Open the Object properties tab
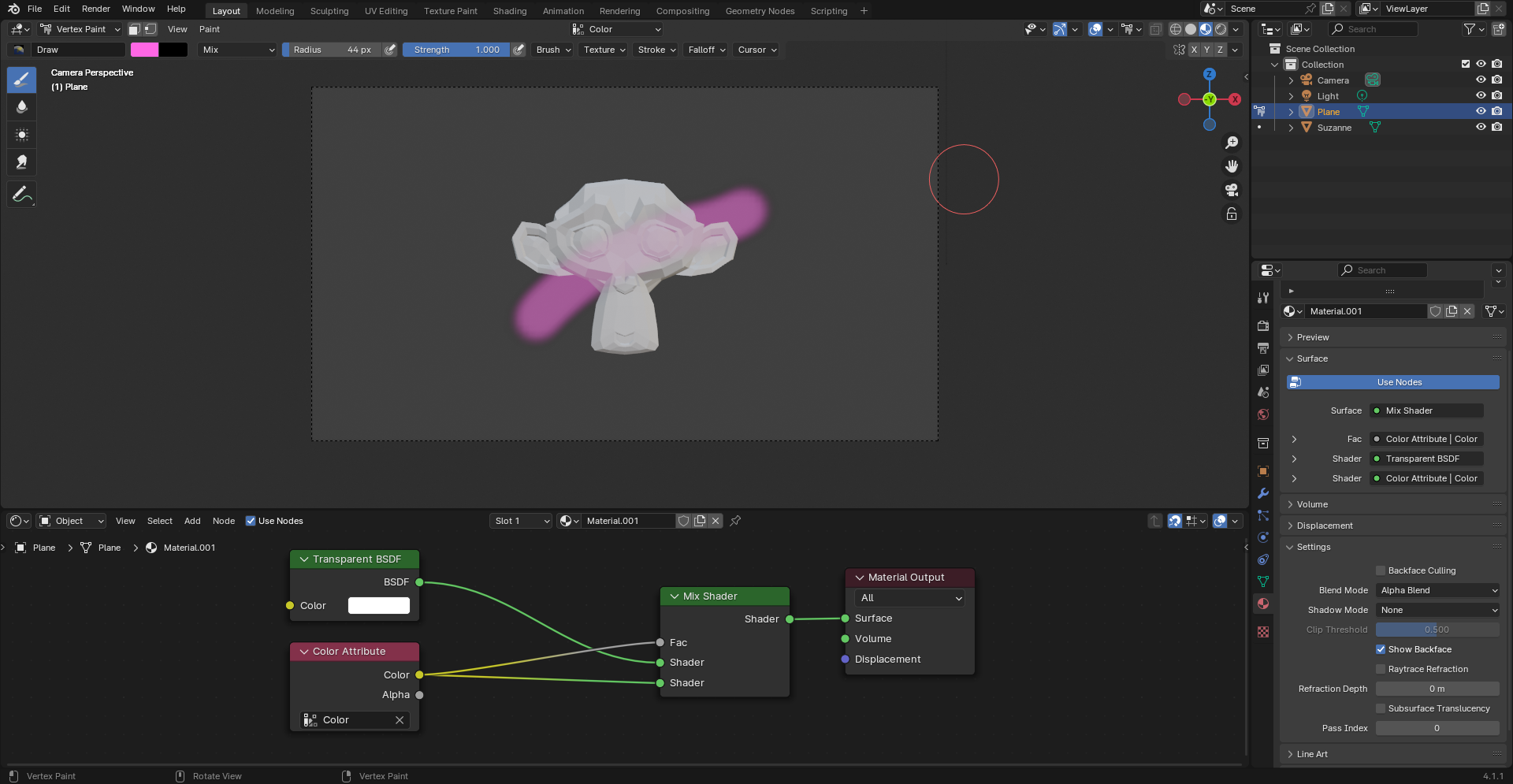This screenshot has width=1513, height=784. (1263, 471)
